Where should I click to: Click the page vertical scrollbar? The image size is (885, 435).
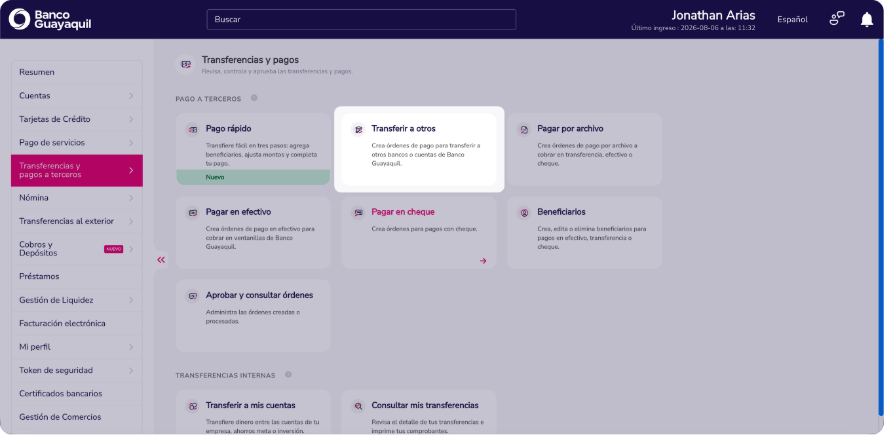pos(880,226)
